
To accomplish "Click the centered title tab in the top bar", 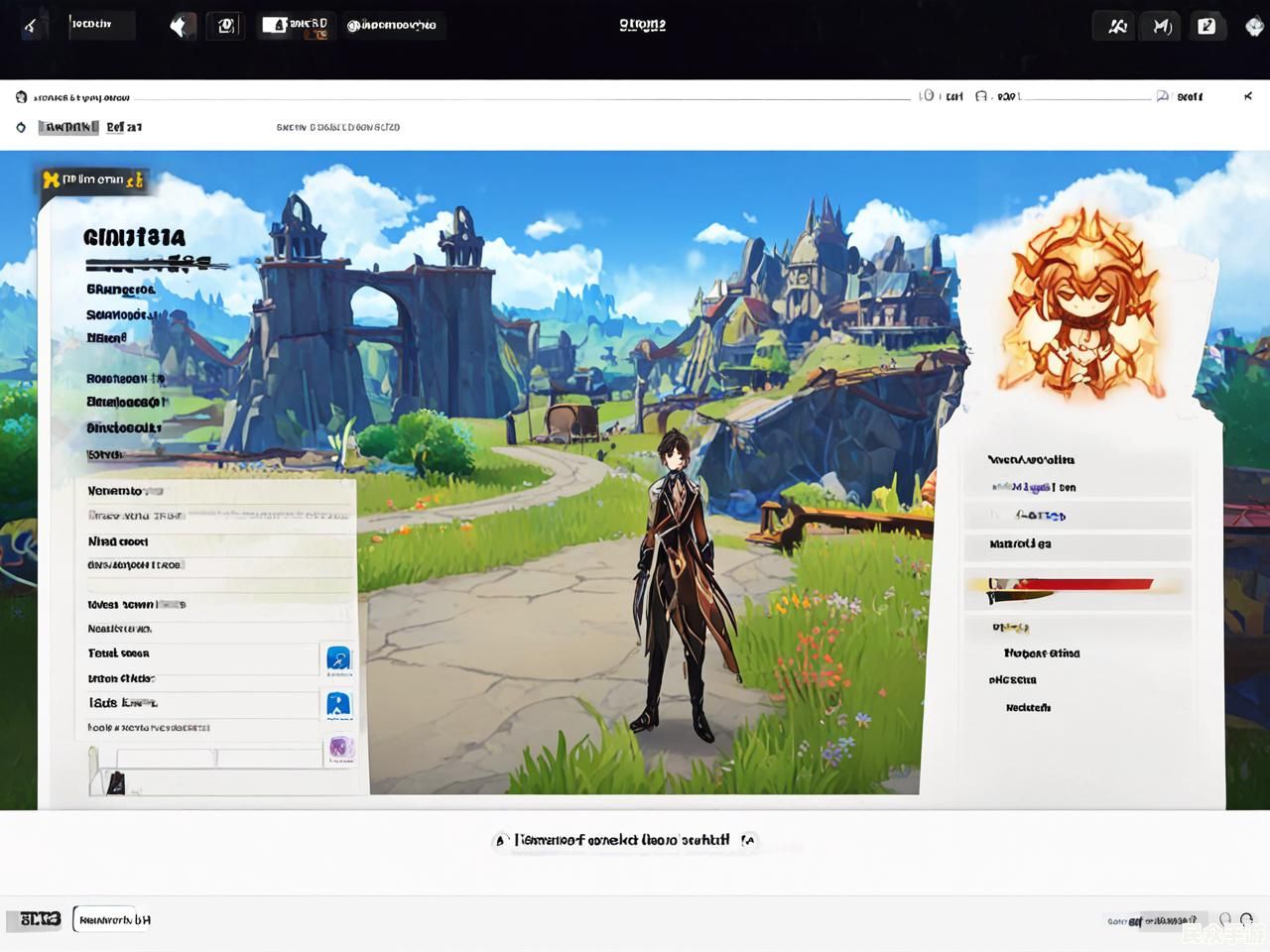I will point(642,25).
